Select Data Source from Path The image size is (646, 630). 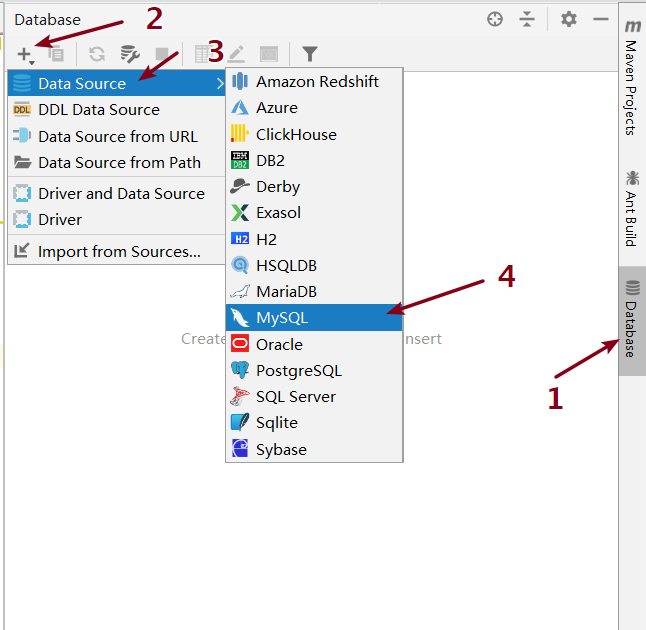click(x=117, y=162)
